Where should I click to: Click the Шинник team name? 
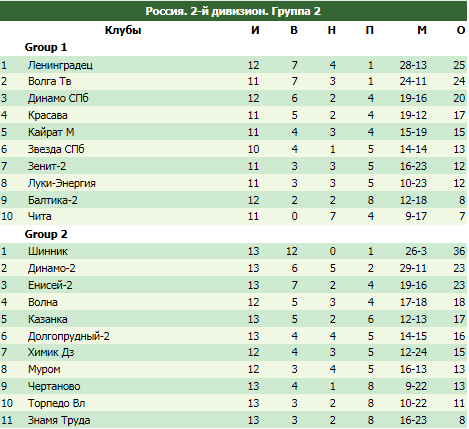pyautogui.click(x=48, y=251)
